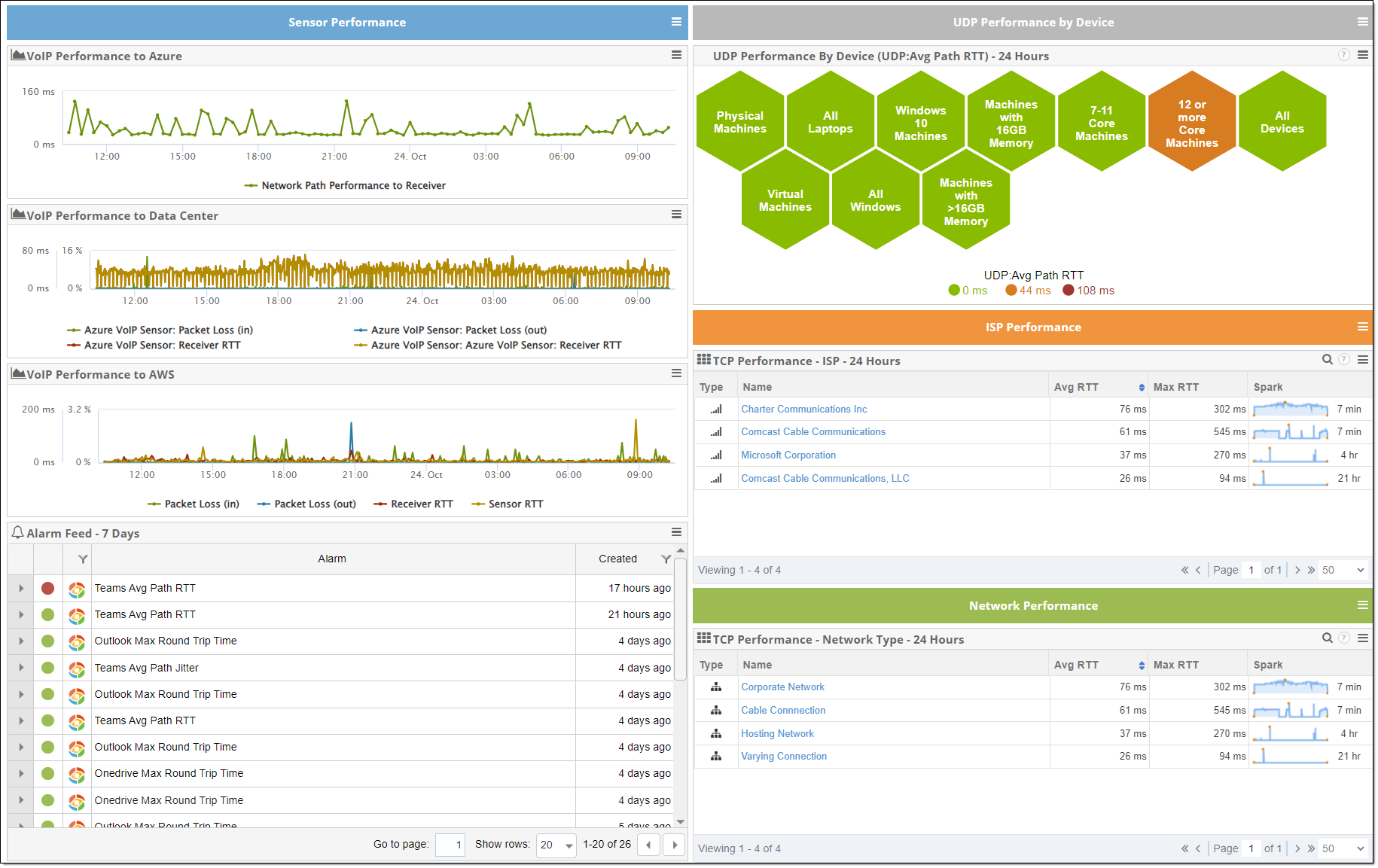The width and height of the screenshot is (1378, 868).
Task: Open the Varying Connection link
Action: (784, 756)
